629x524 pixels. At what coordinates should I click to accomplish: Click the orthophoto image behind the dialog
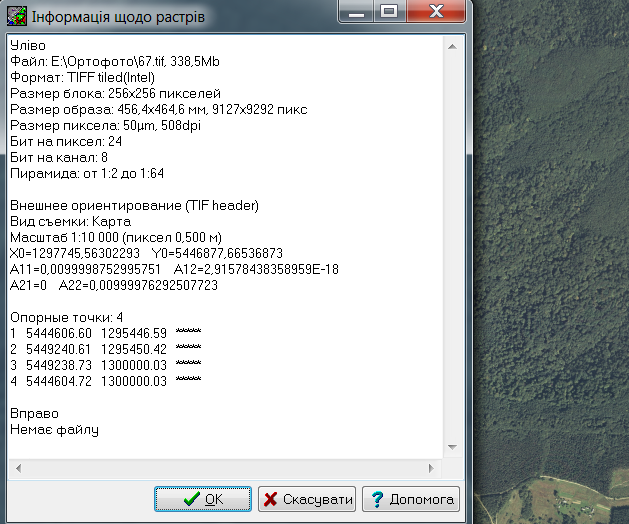pos(550,250)
